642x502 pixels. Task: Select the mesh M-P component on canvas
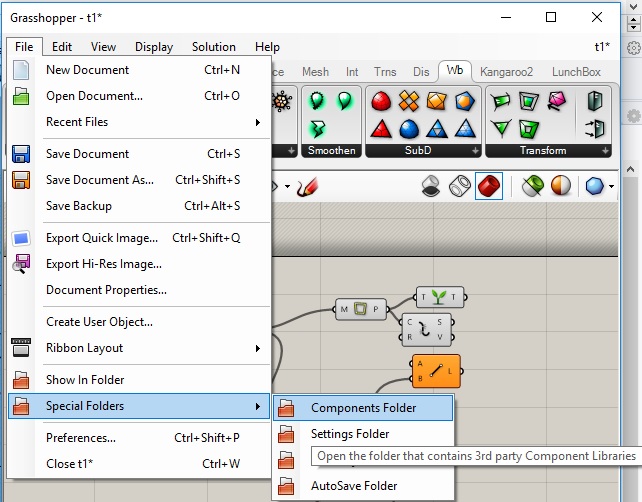tap(360, 309)
